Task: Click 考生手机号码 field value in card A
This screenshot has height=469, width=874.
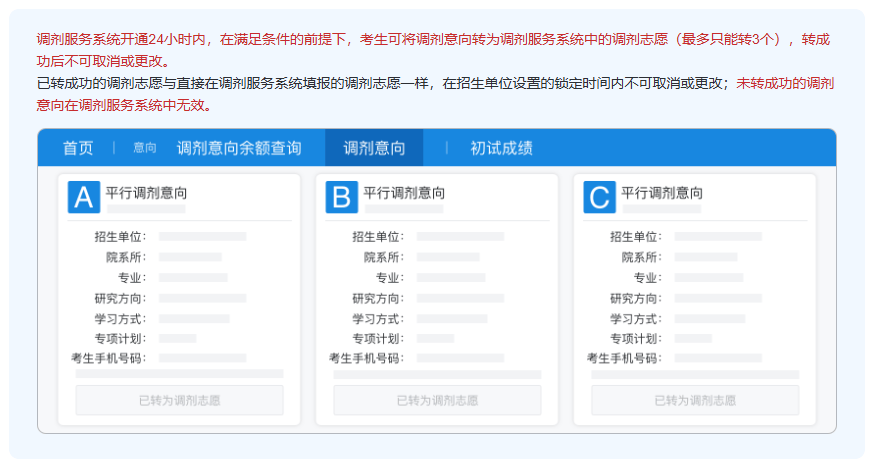Action: coord(202,358)
